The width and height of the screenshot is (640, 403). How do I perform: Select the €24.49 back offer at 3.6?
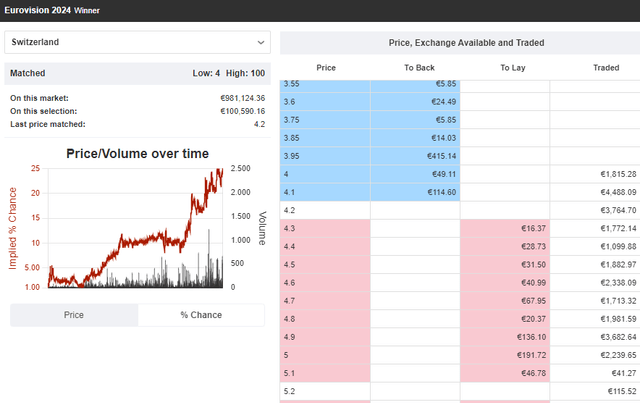[415, 102]
